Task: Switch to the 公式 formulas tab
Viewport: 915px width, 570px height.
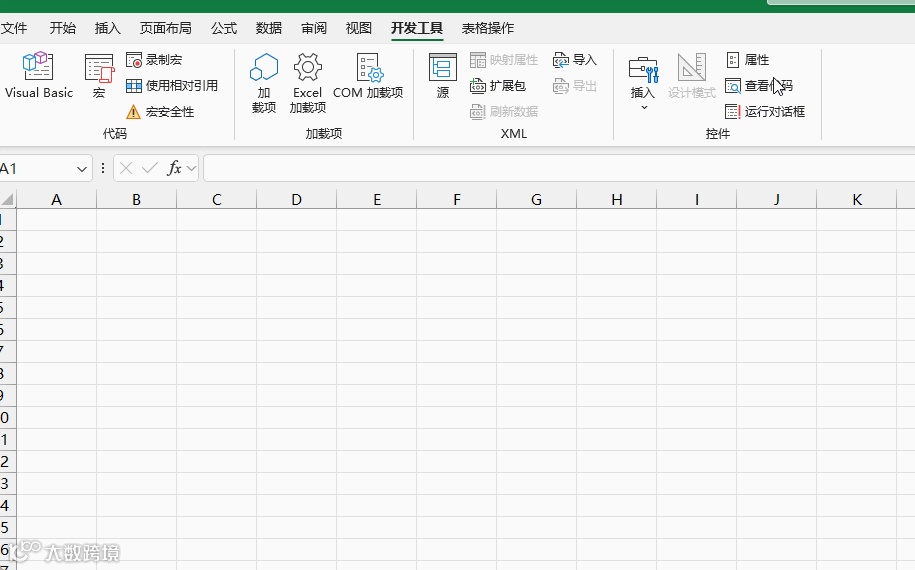Action: point(224,28)
